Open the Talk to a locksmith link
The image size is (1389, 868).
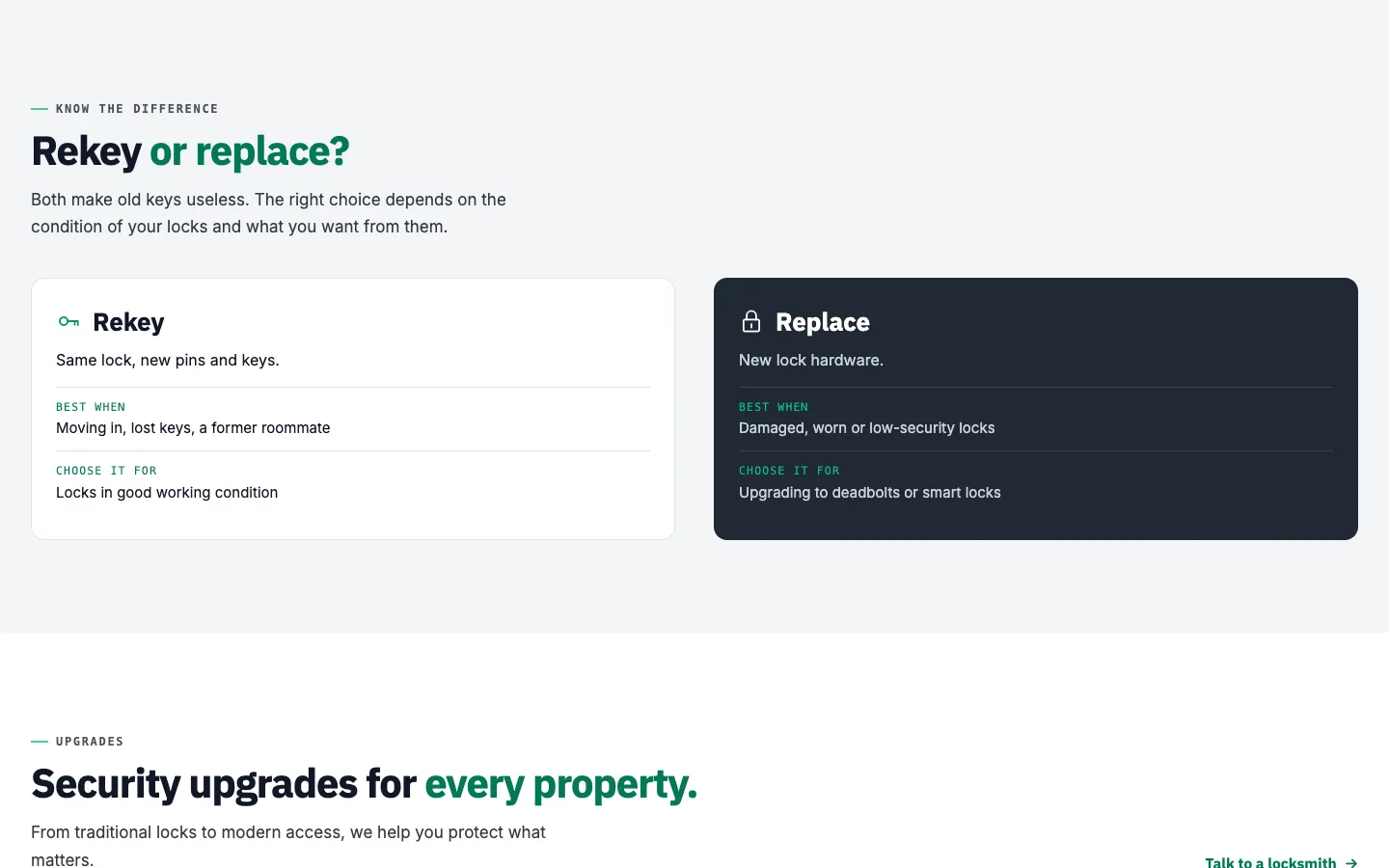click(x=1281, y=862)
